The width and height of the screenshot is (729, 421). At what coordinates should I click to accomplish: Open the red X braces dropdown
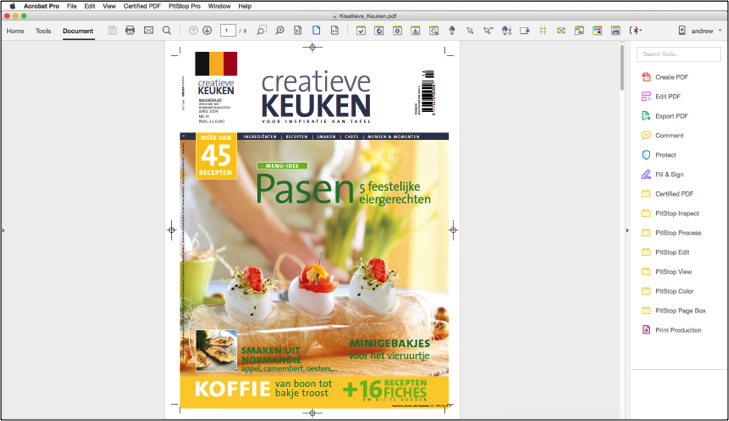click(636, 31)
